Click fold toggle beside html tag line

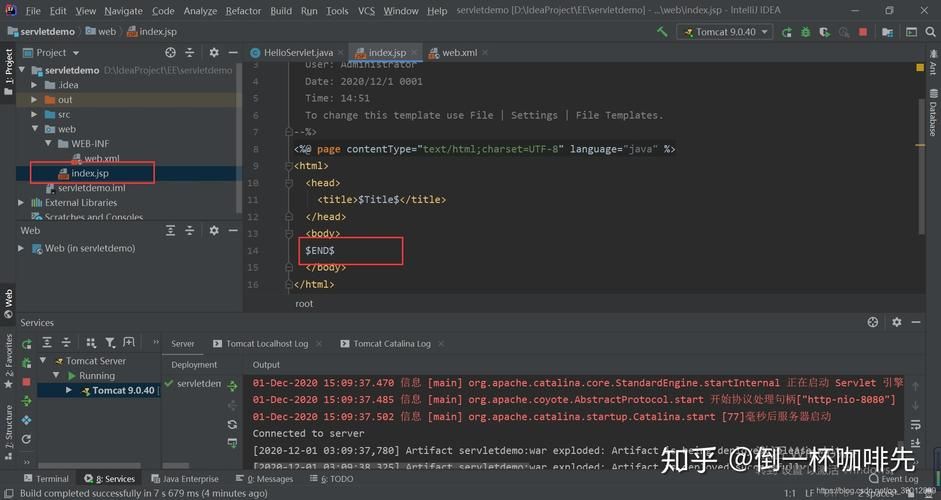289,166
